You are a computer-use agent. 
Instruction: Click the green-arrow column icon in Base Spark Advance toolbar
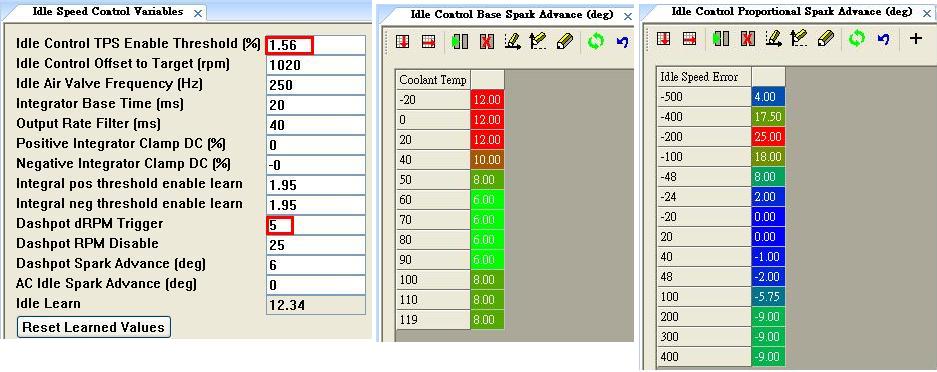coord(460,41)
